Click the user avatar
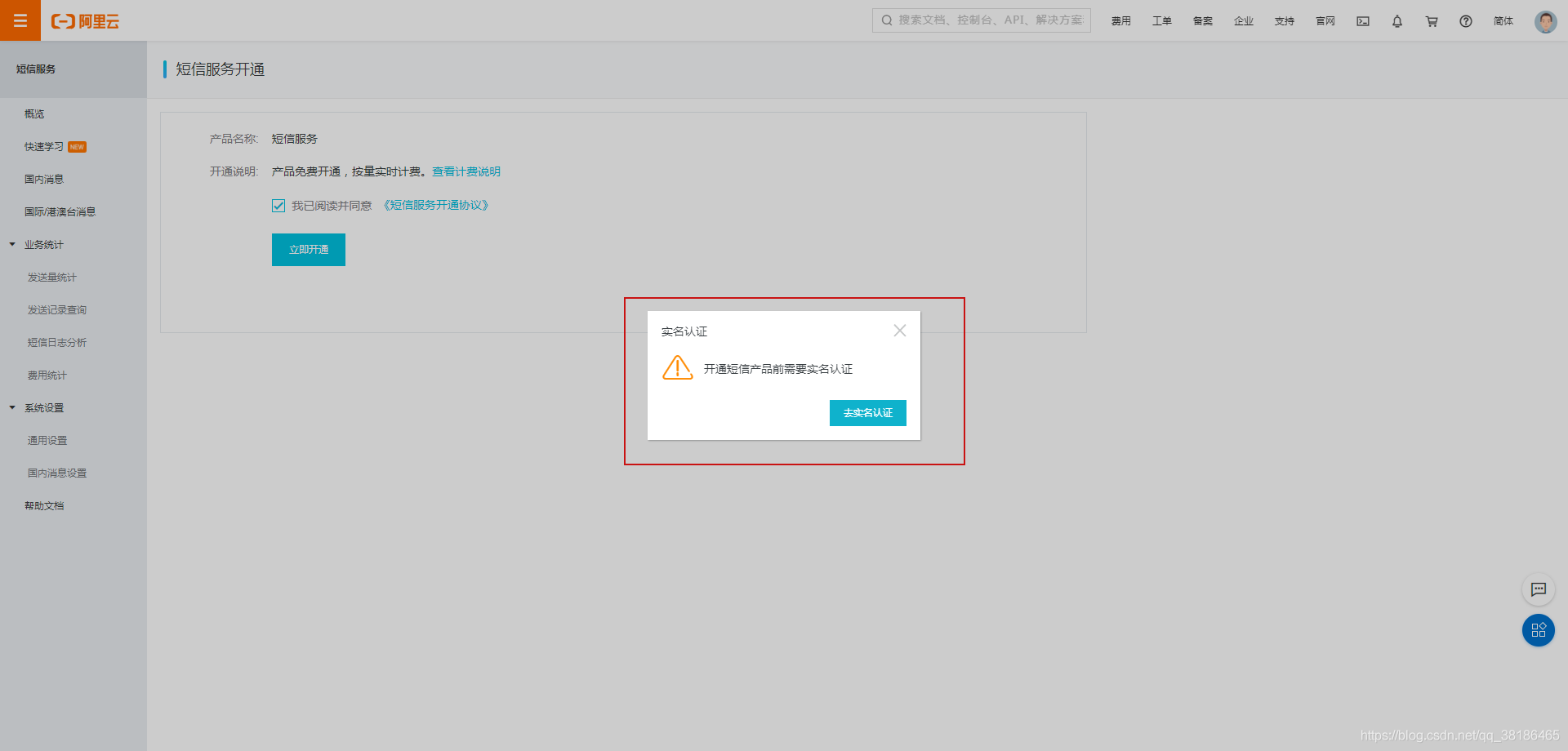 tap(1545, 21)
